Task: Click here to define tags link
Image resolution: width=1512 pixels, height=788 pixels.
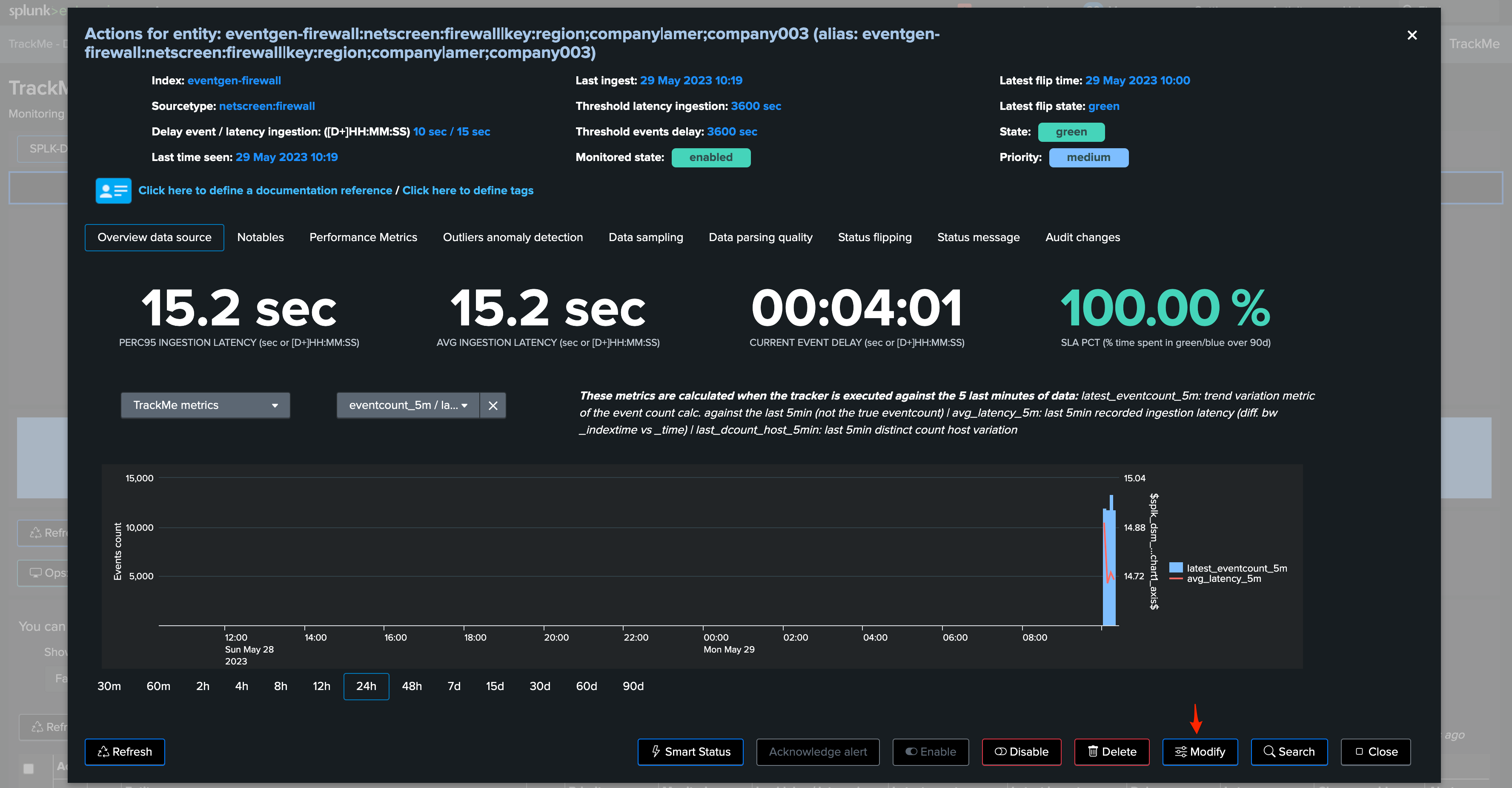Action: tap(467, 190)
